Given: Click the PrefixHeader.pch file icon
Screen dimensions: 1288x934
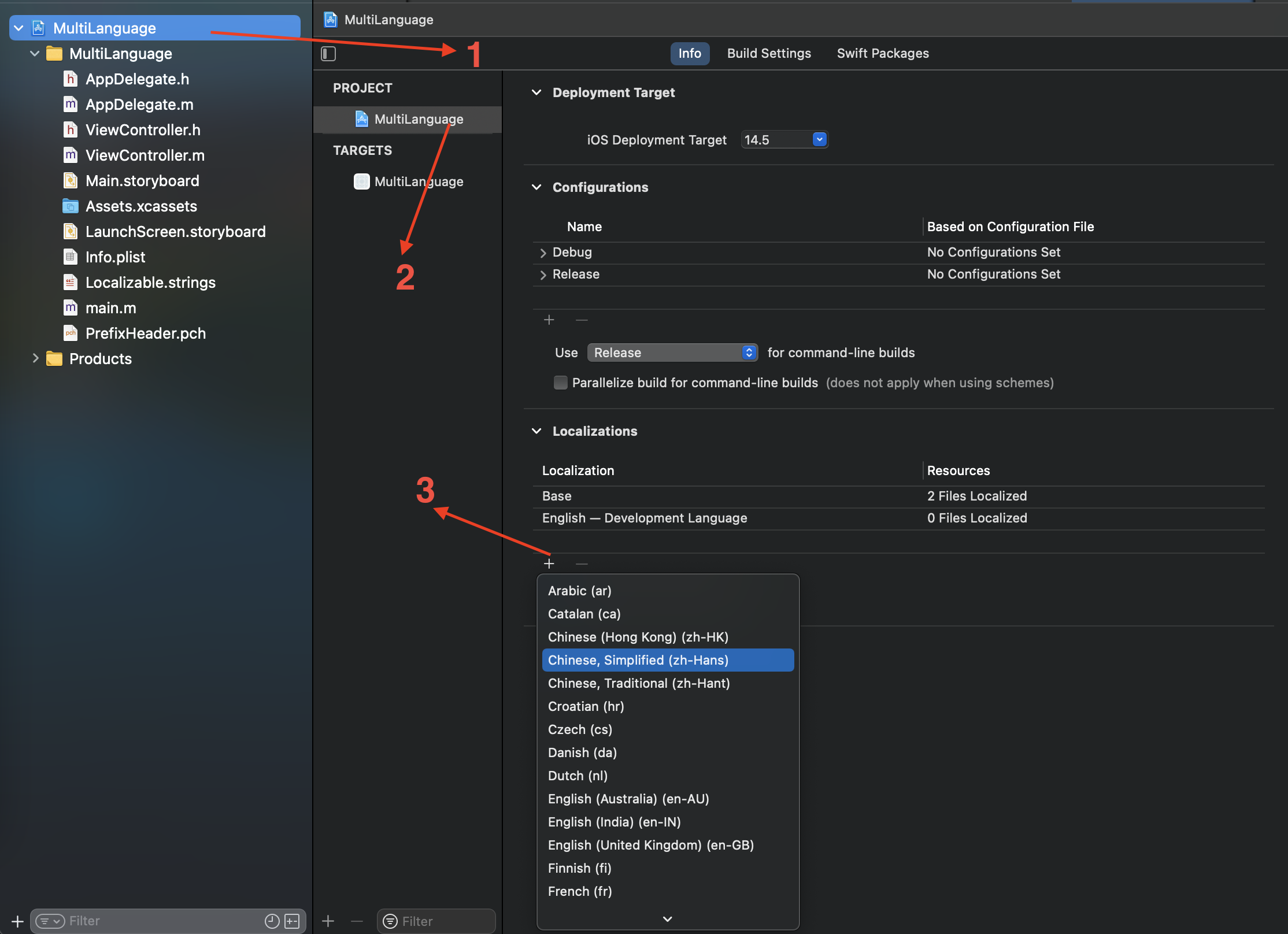Looking at the screenshot, I should [x=70, y=333].
